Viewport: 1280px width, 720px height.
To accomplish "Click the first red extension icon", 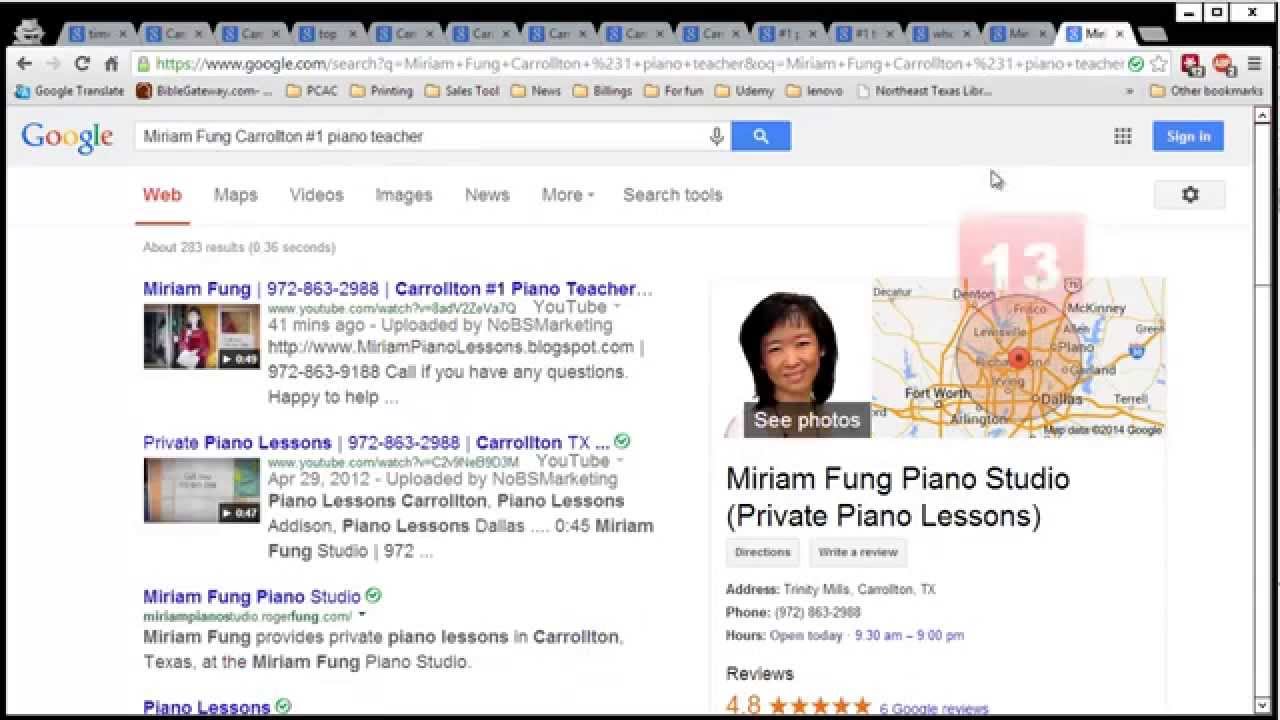I will pos(1192,64).
